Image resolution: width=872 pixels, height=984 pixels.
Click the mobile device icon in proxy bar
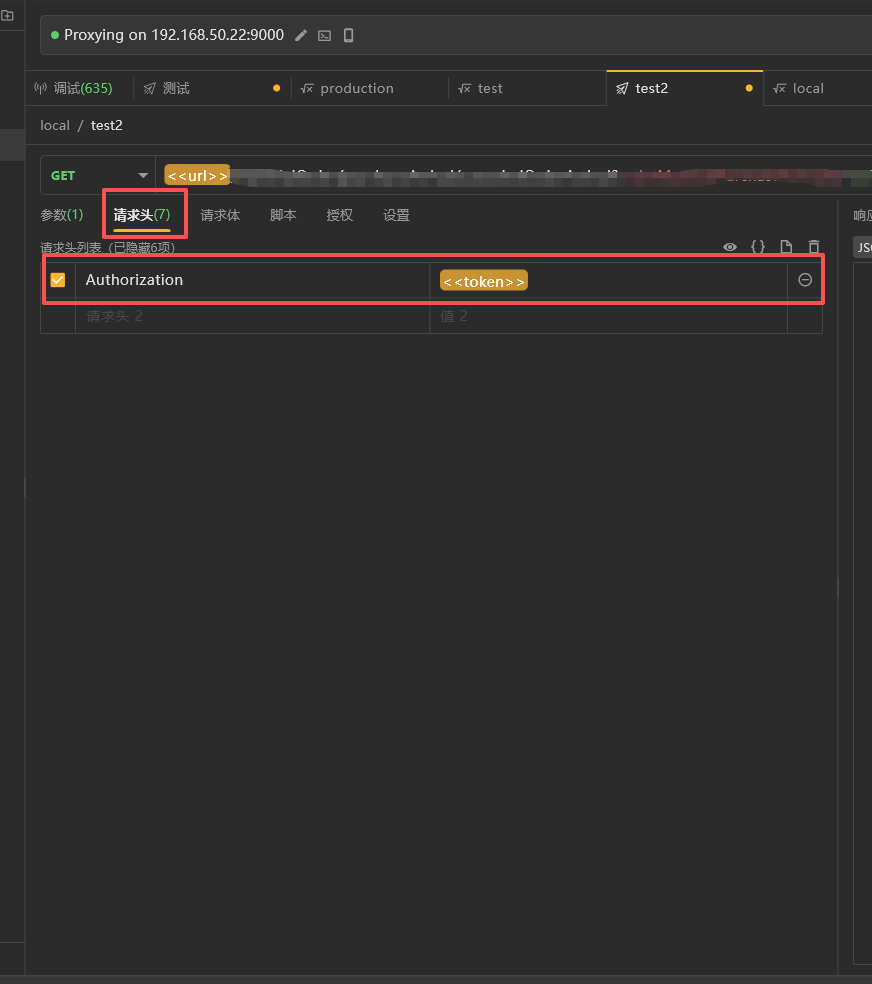tap(349, 35)
